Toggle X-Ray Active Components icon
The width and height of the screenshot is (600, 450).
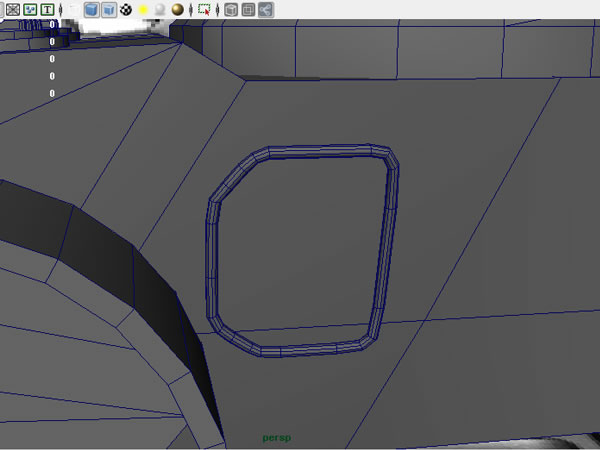[248, 10]
